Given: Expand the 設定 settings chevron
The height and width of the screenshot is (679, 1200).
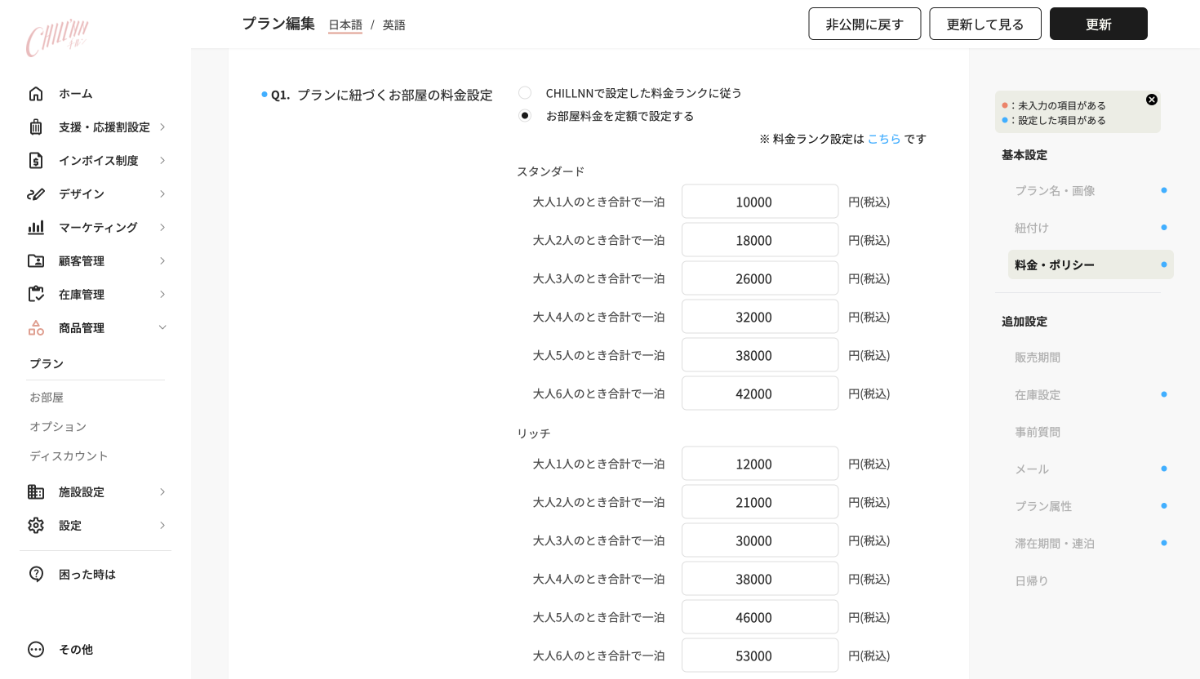Looking at the screenshot, I should pos(162,525).
